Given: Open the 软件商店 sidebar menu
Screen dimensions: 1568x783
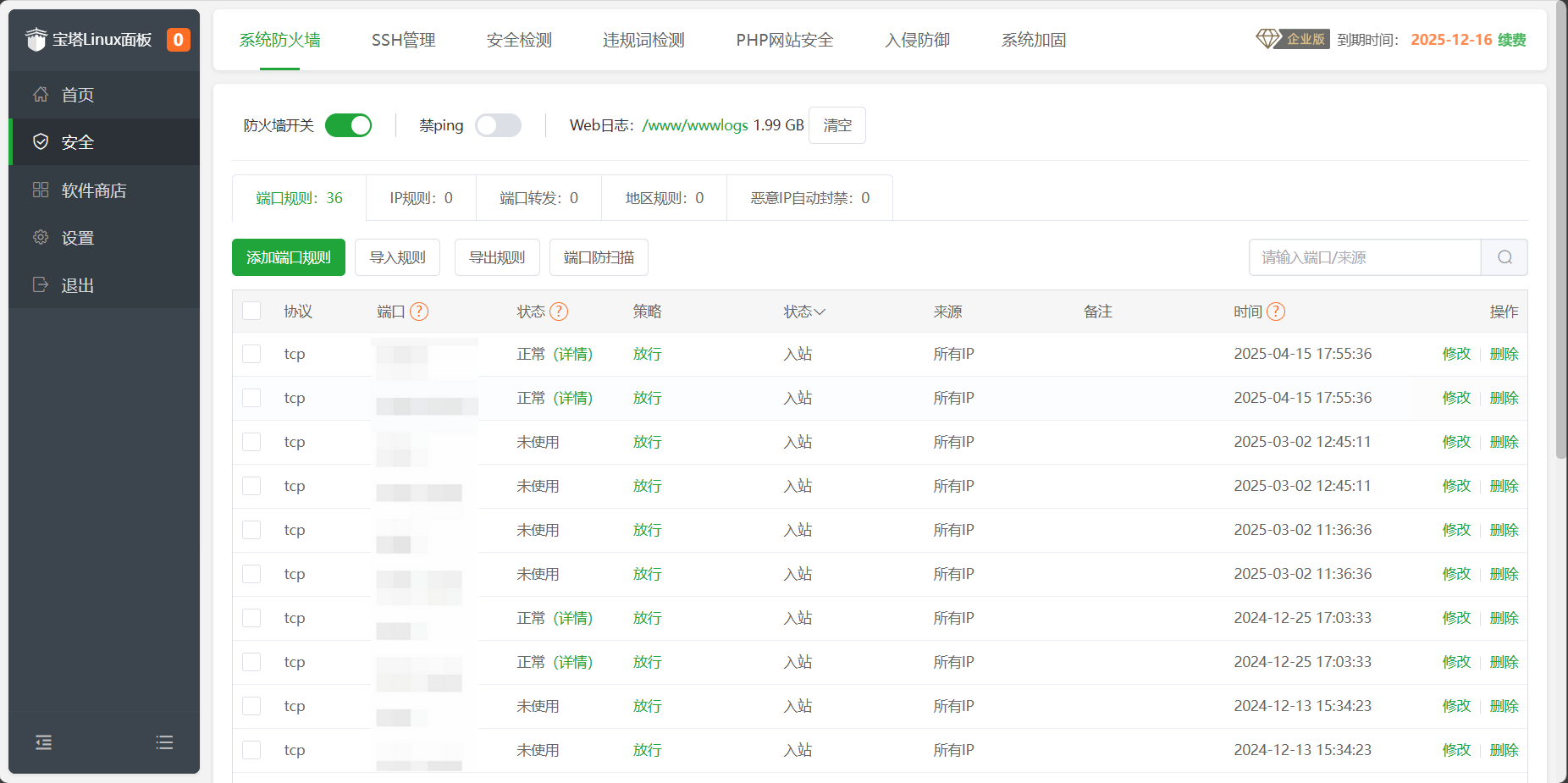Looking at the screenshot, I should [x=93, y=190].
